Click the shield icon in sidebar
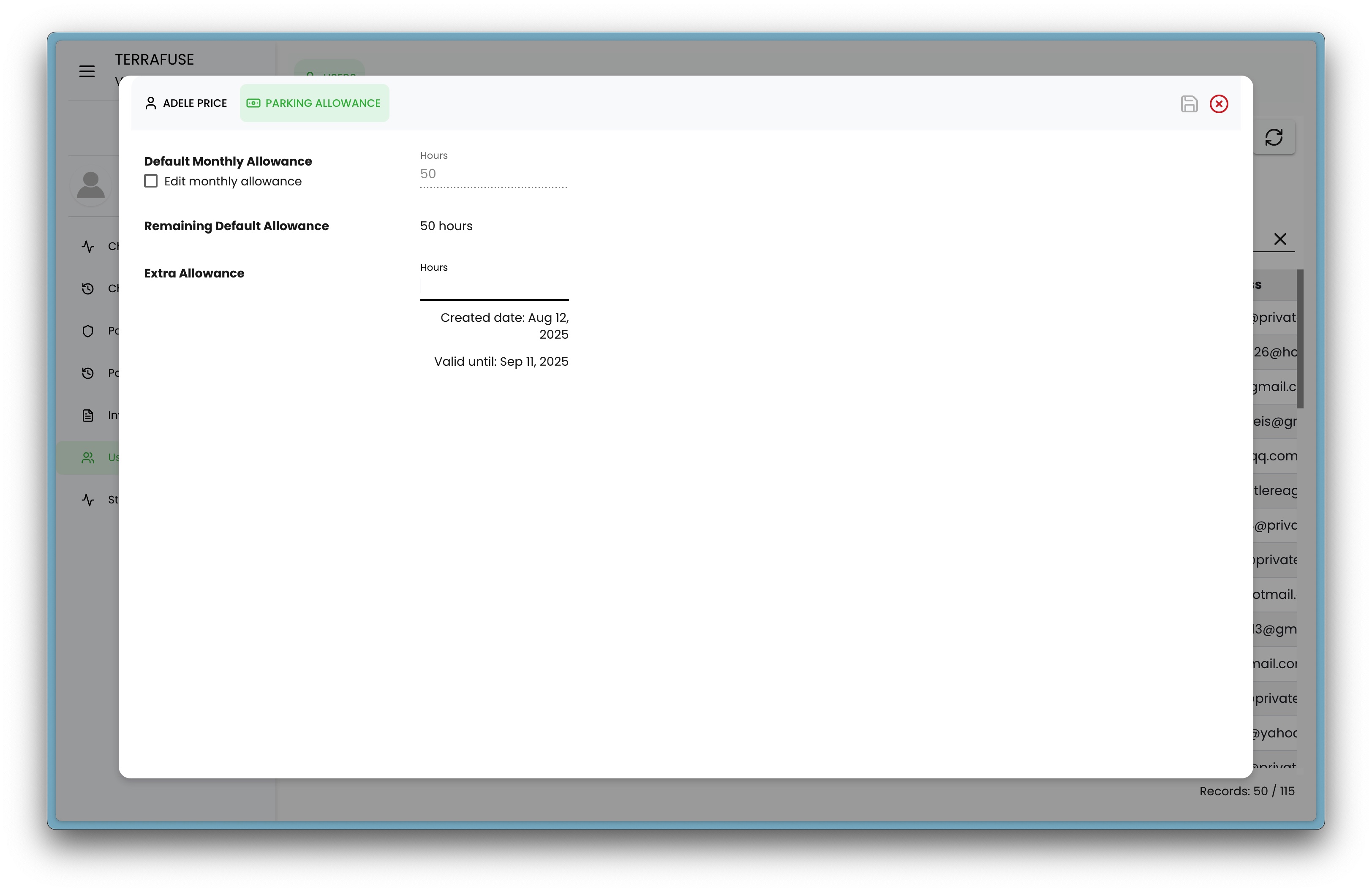Viewport: 1372px width, 892px height. (x=87, y=331)
